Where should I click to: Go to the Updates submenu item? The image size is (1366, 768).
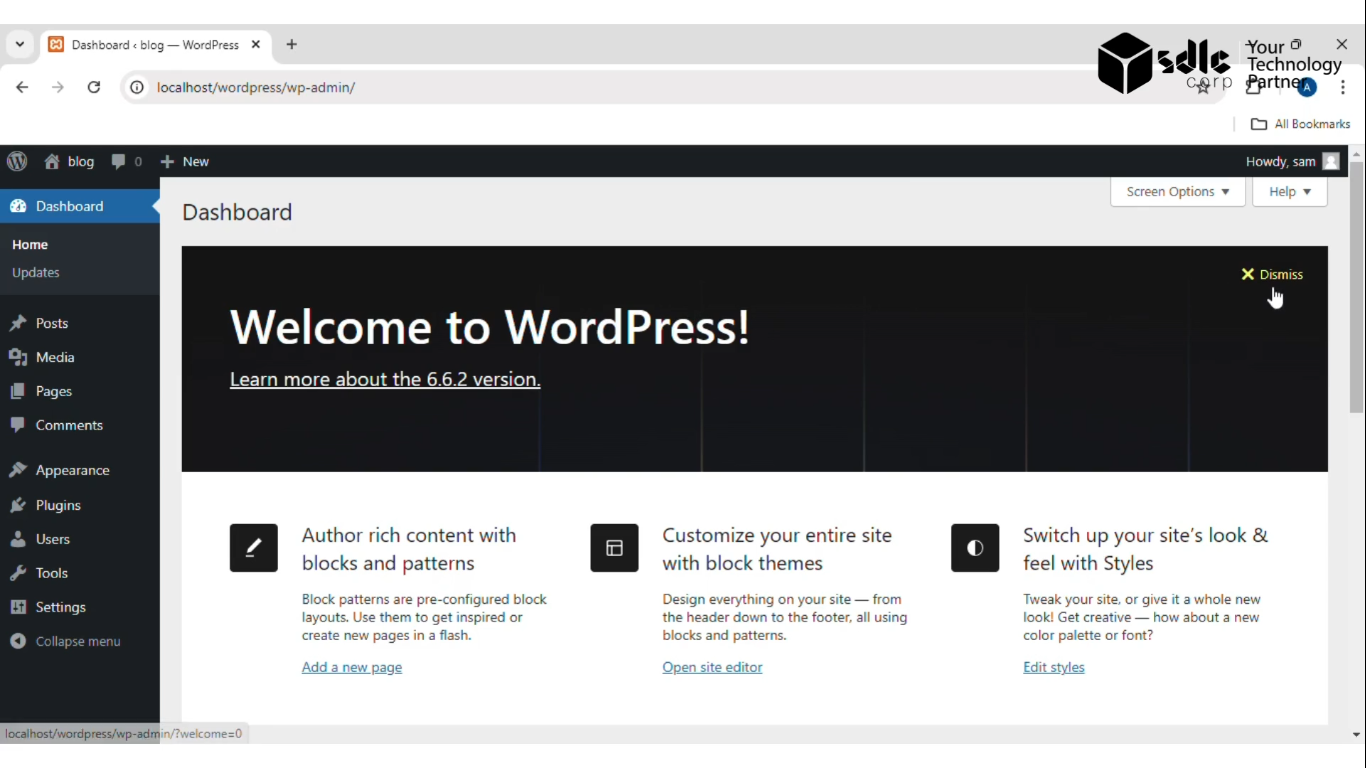(x=36, y=272)
